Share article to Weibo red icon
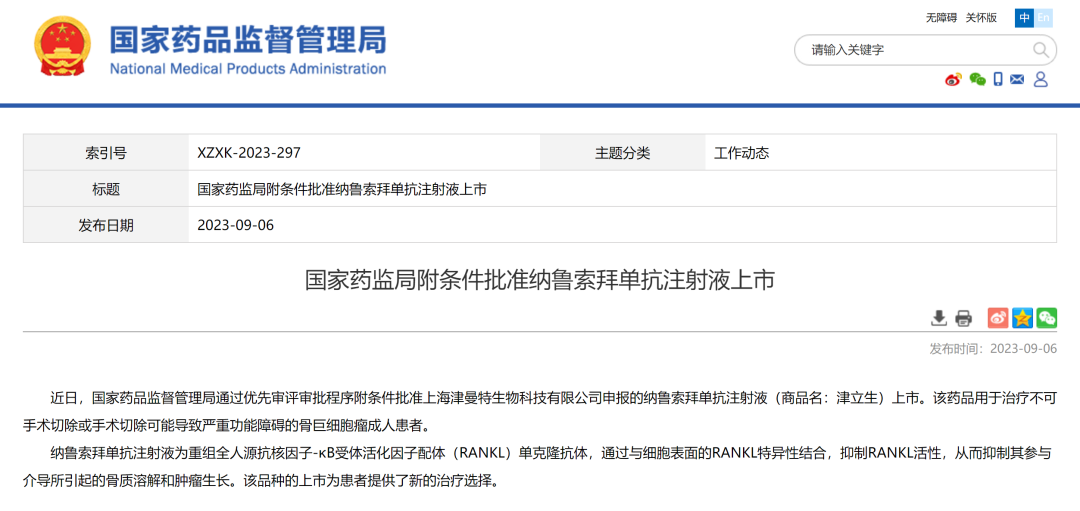The height and width of the screenshot is (511, 1080). point(998,317)
